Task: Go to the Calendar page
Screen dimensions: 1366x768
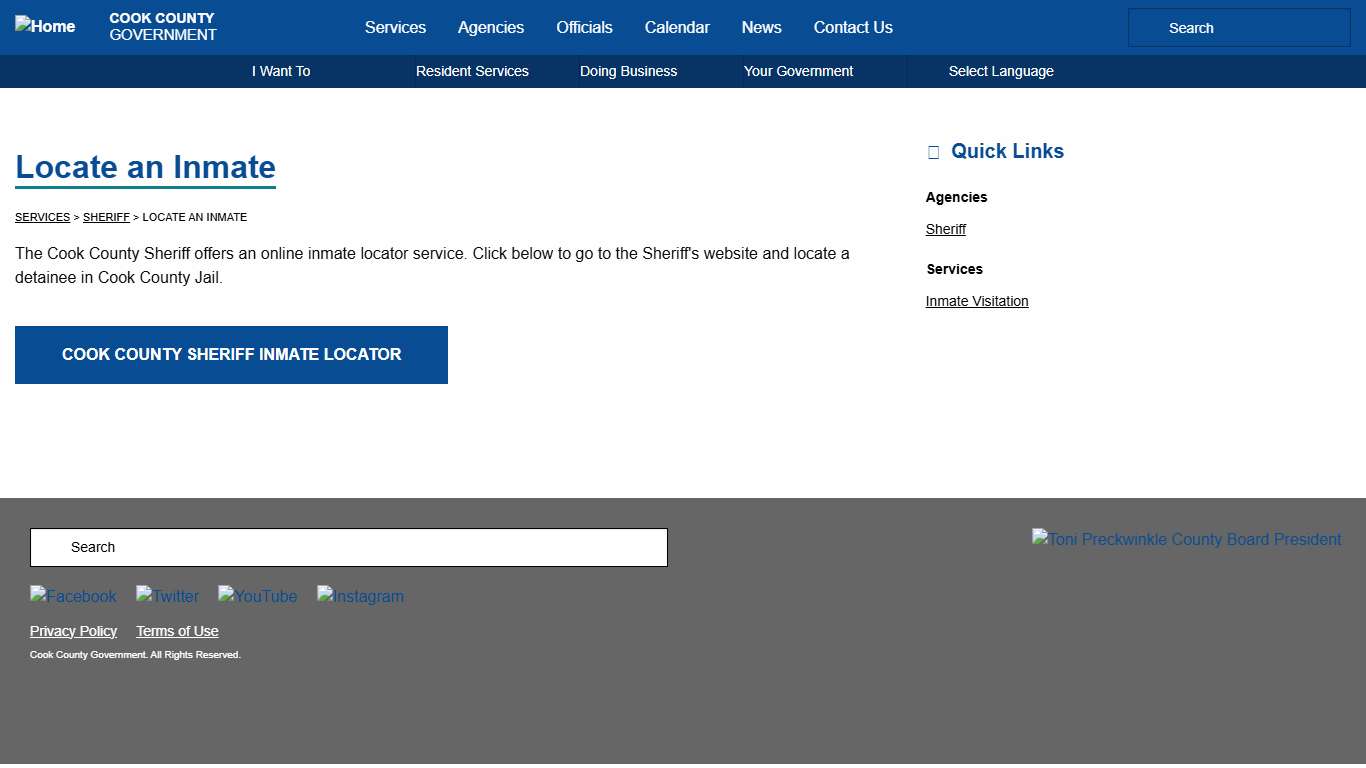Action: pos(677,27)
